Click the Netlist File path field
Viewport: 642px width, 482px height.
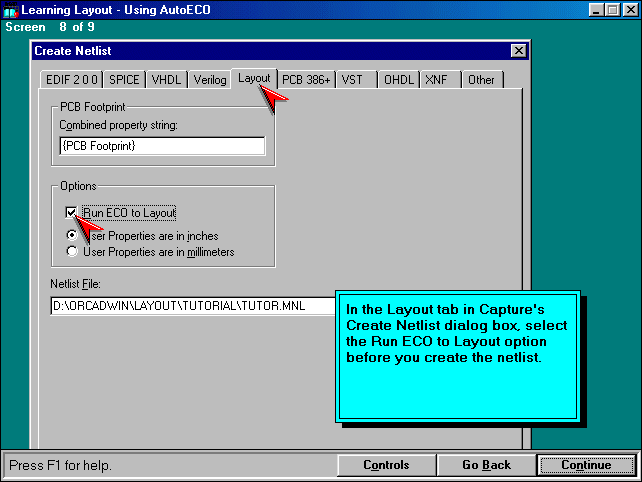pyautogui.click(x=190, y=306)
